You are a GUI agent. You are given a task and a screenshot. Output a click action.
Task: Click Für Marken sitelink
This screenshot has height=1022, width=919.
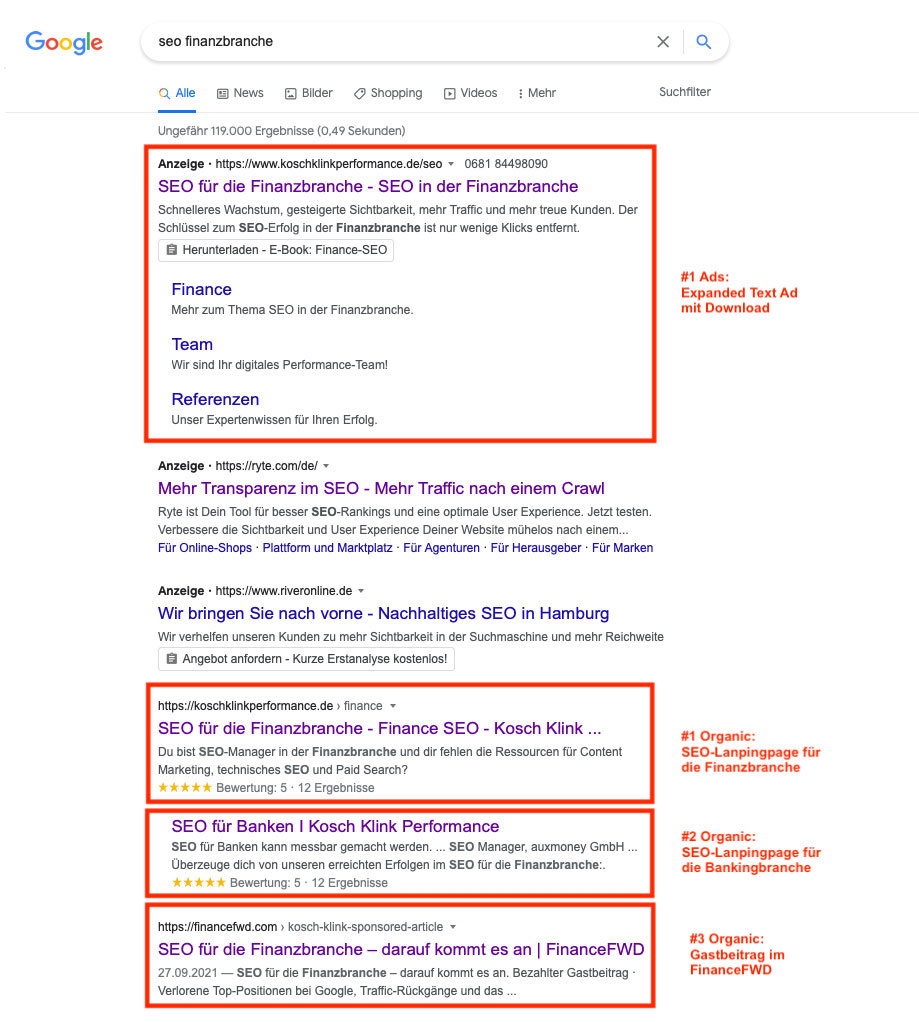pyautogui.click(x=622, y=548)
